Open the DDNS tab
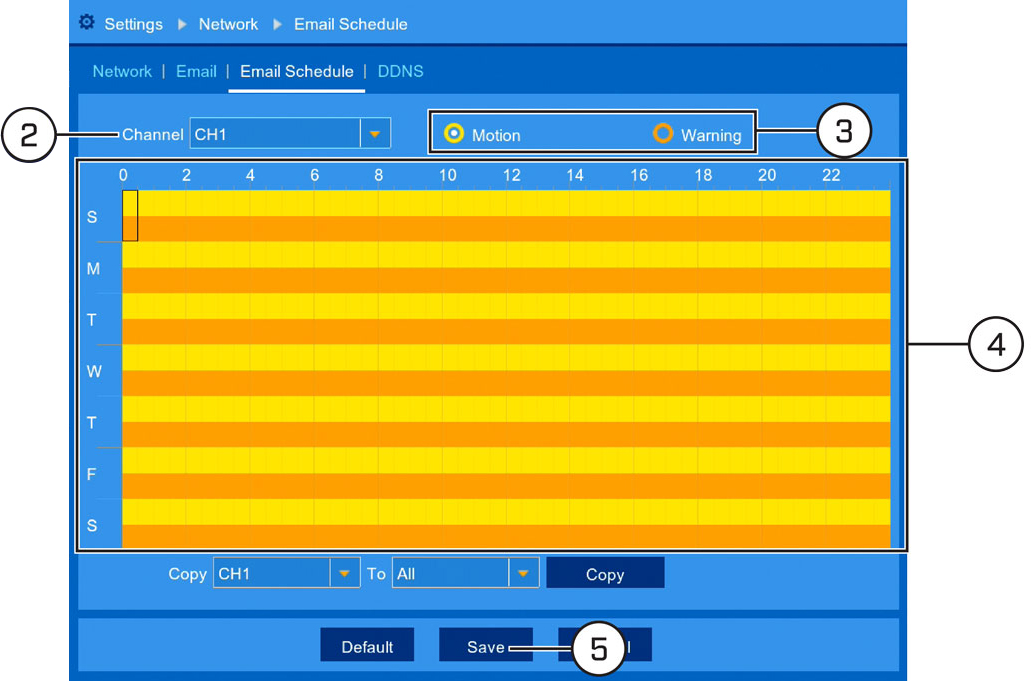 [400, 71]
